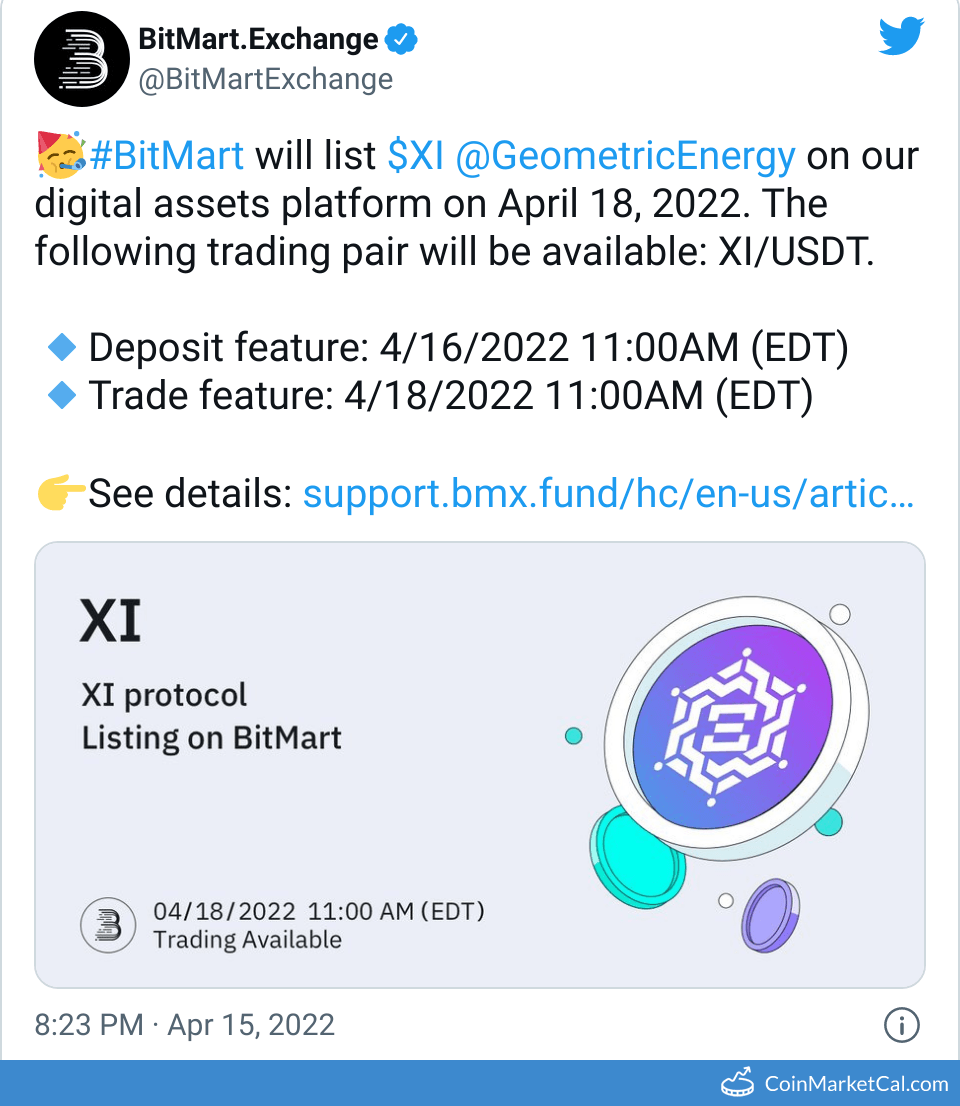Click the BitMart.Exchange display name
This screenshot has width=960, height=1106.
[258, 40]
